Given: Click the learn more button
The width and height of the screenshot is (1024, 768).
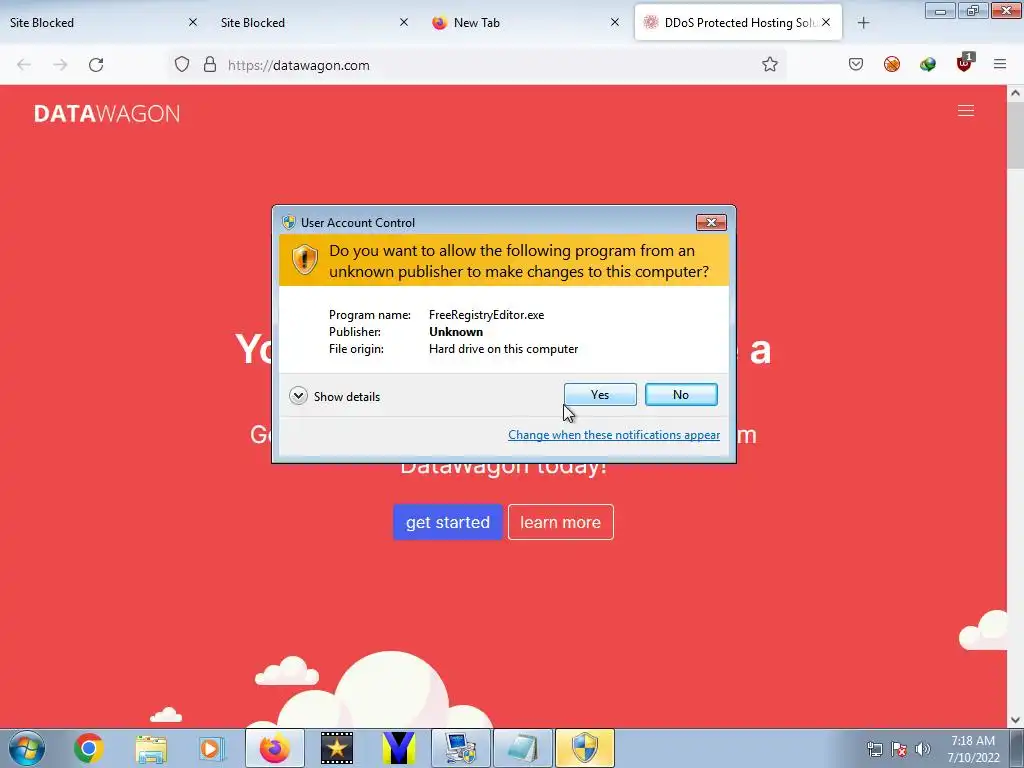Looking at the screenshot, I should click(560, 522).
